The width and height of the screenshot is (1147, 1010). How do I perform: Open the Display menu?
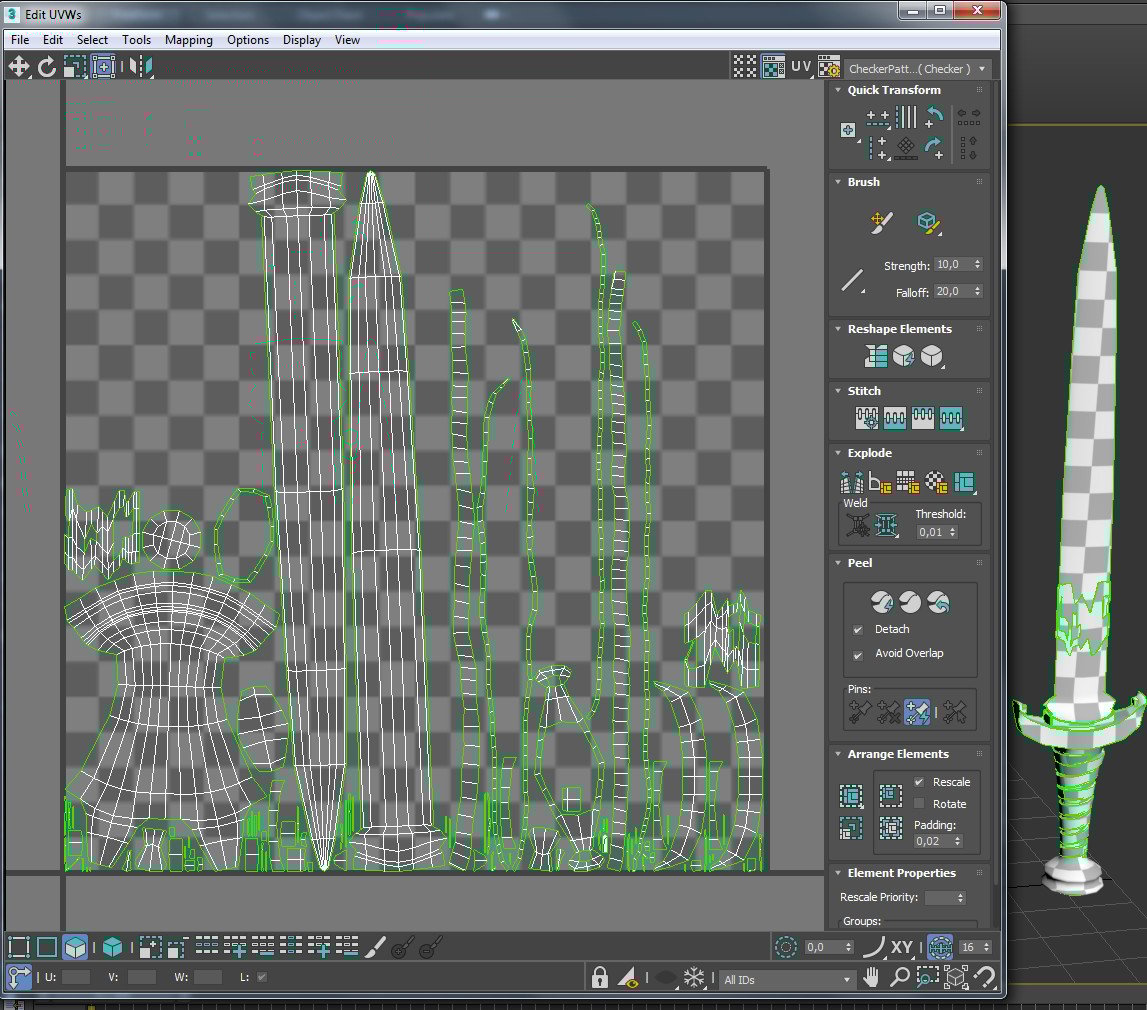coord(302,39)
